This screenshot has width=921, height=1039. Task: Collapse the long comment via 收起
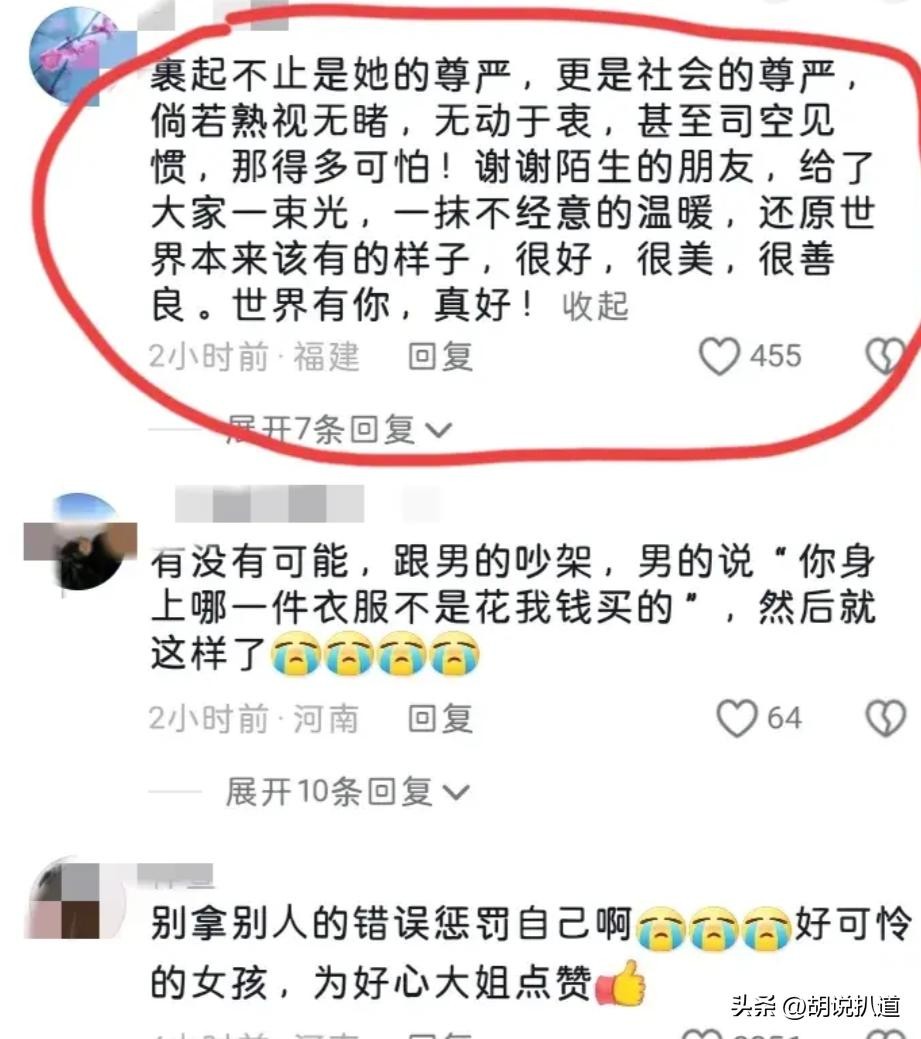(595, 307)
